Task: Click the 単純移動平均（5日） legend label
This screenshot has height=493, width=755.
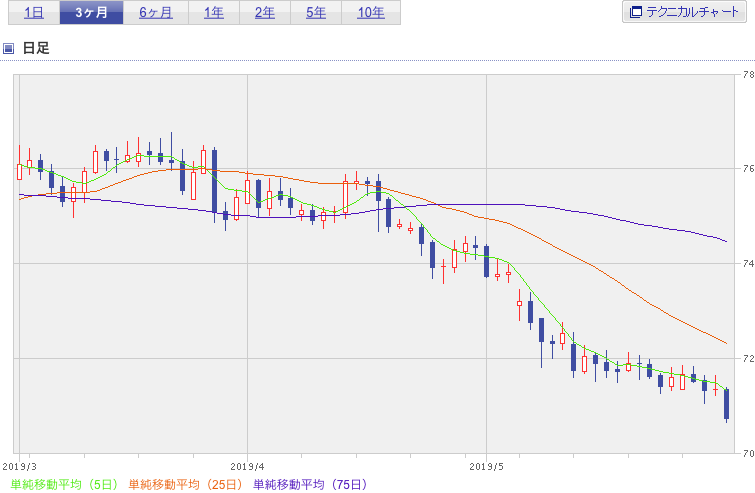Action: coord(64,484)
